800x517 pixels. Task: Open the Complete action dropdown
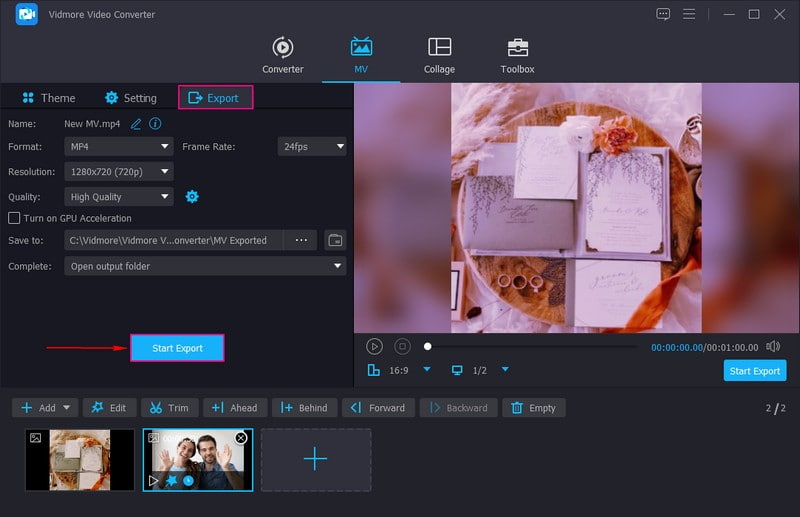click(x=205, y=266)
